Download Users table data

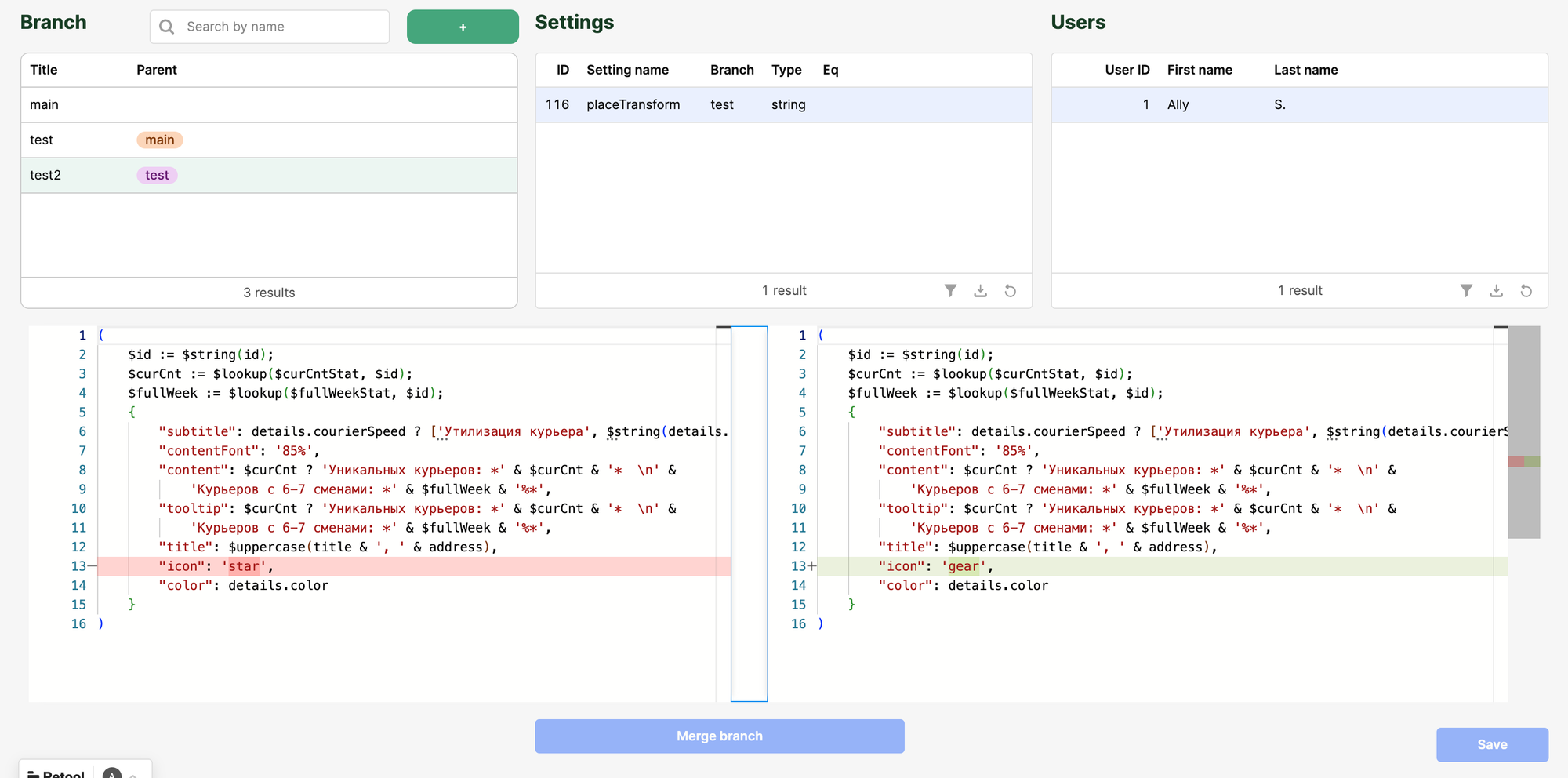tap(1496, 291)
